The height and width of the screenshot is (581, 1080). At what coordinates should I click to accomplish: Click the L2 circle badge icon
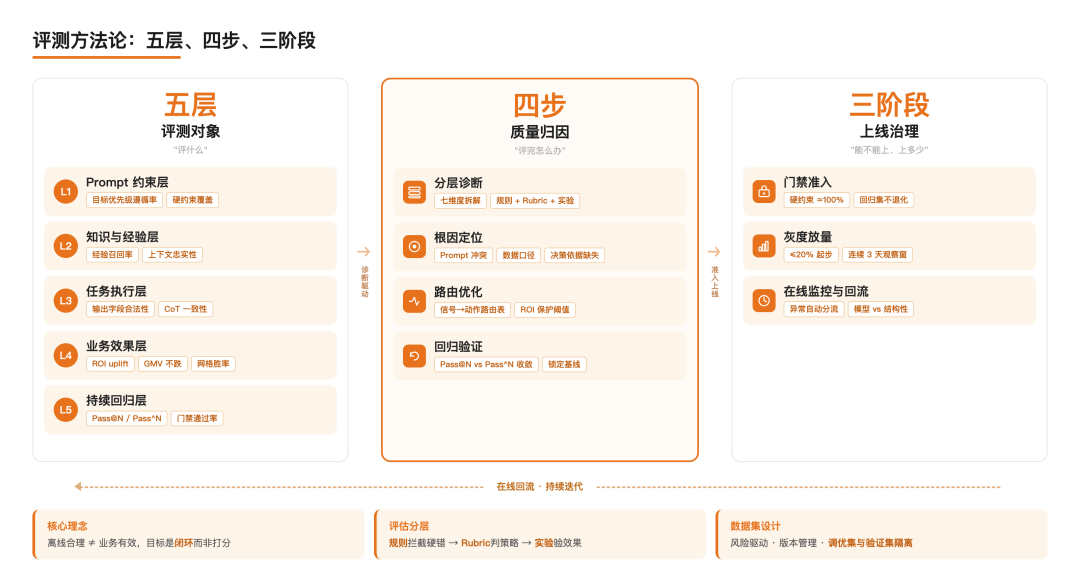click(65, 246)
